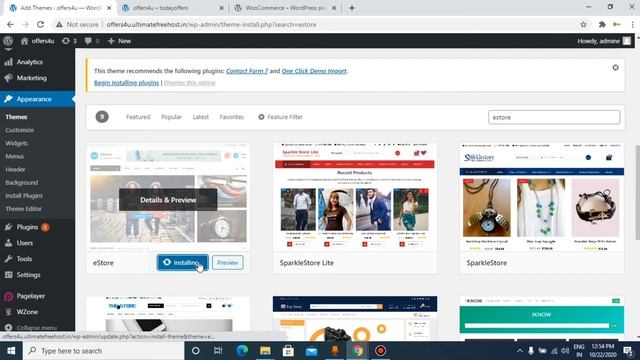Click the red recorder icon on taskbar

(x=380, y=351)
